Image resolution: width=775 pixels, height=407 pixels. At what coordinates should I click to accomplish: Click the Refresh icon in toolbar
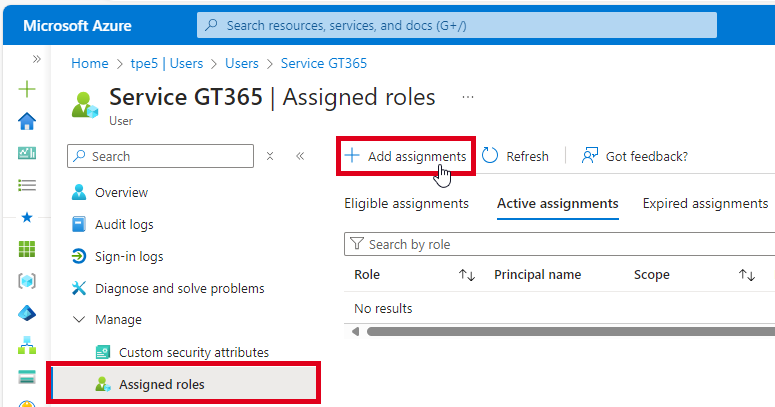490,156
